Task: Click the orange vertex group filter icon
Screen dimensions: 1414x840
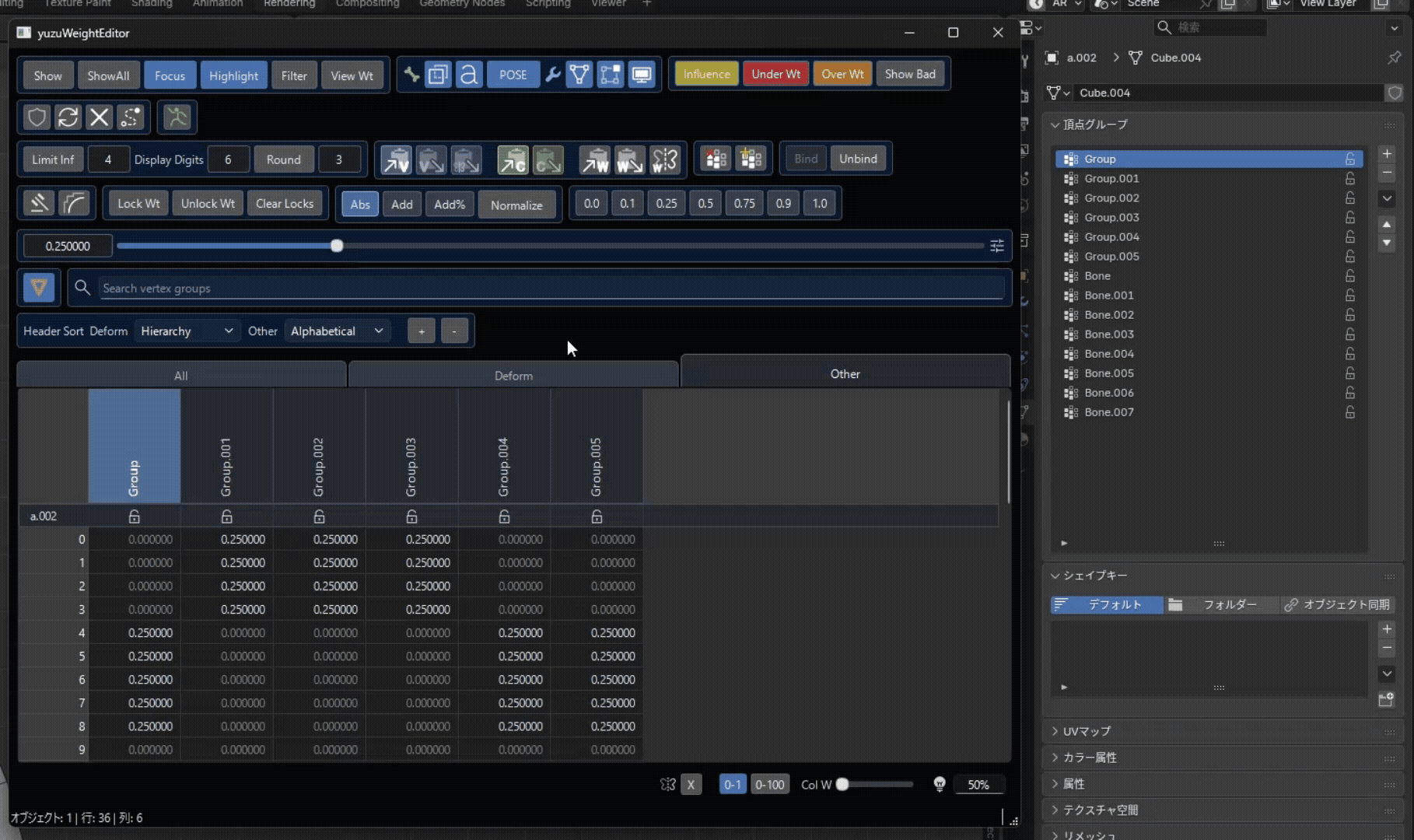Action: pos(39,288)
